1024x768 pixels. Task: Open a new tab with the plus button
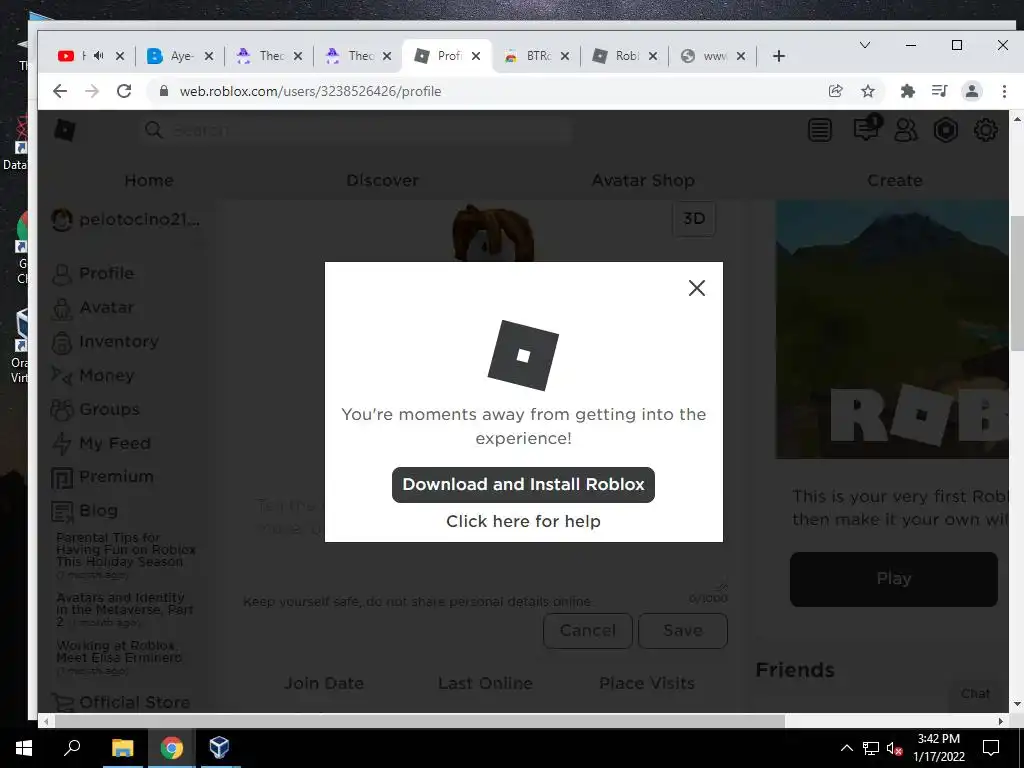(x=778, y=56)
